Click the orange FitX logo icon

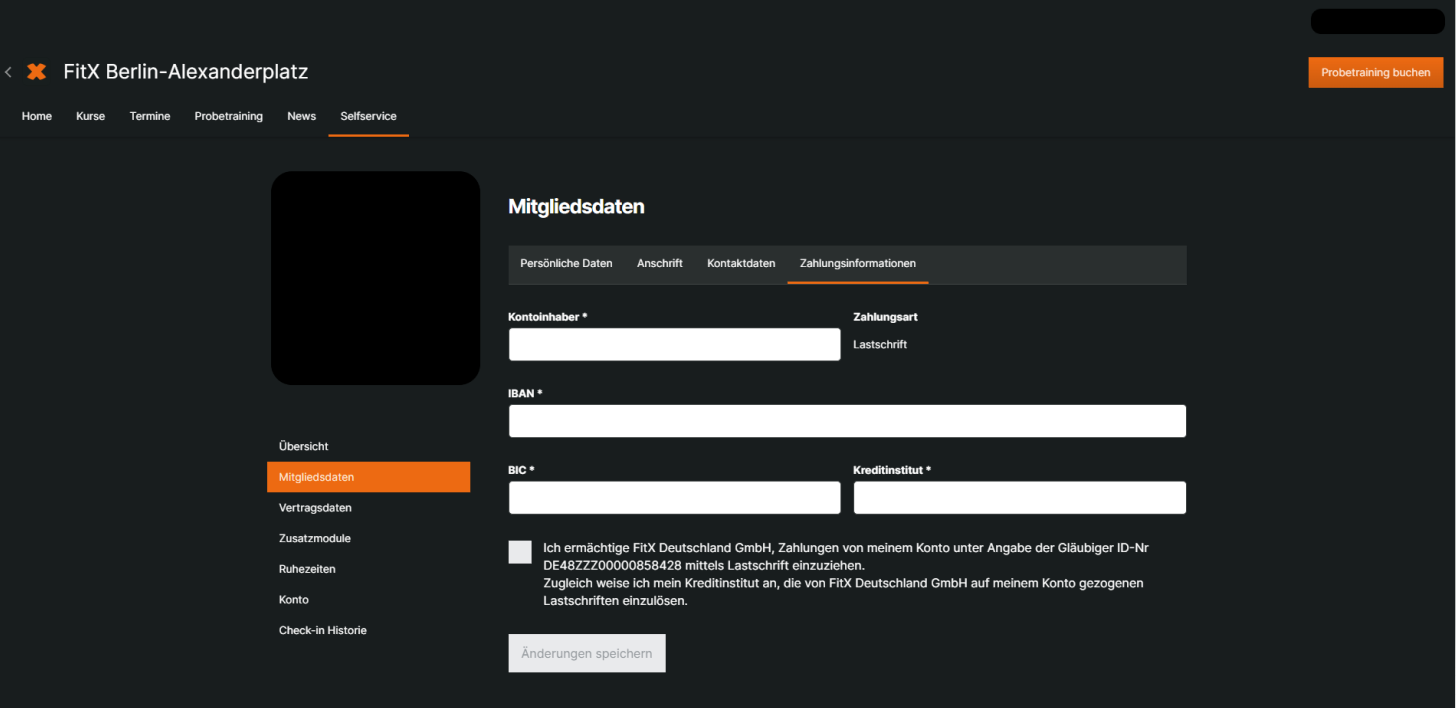coord(36,72)
